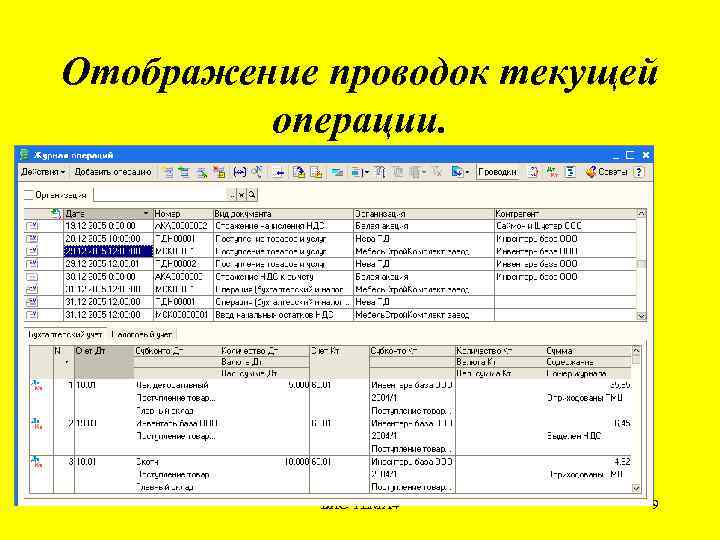Click down arrow of journal list scrollbar
The height and width of the screenshot is (540, 720).
pyautogui.click(x=641, y=316)
